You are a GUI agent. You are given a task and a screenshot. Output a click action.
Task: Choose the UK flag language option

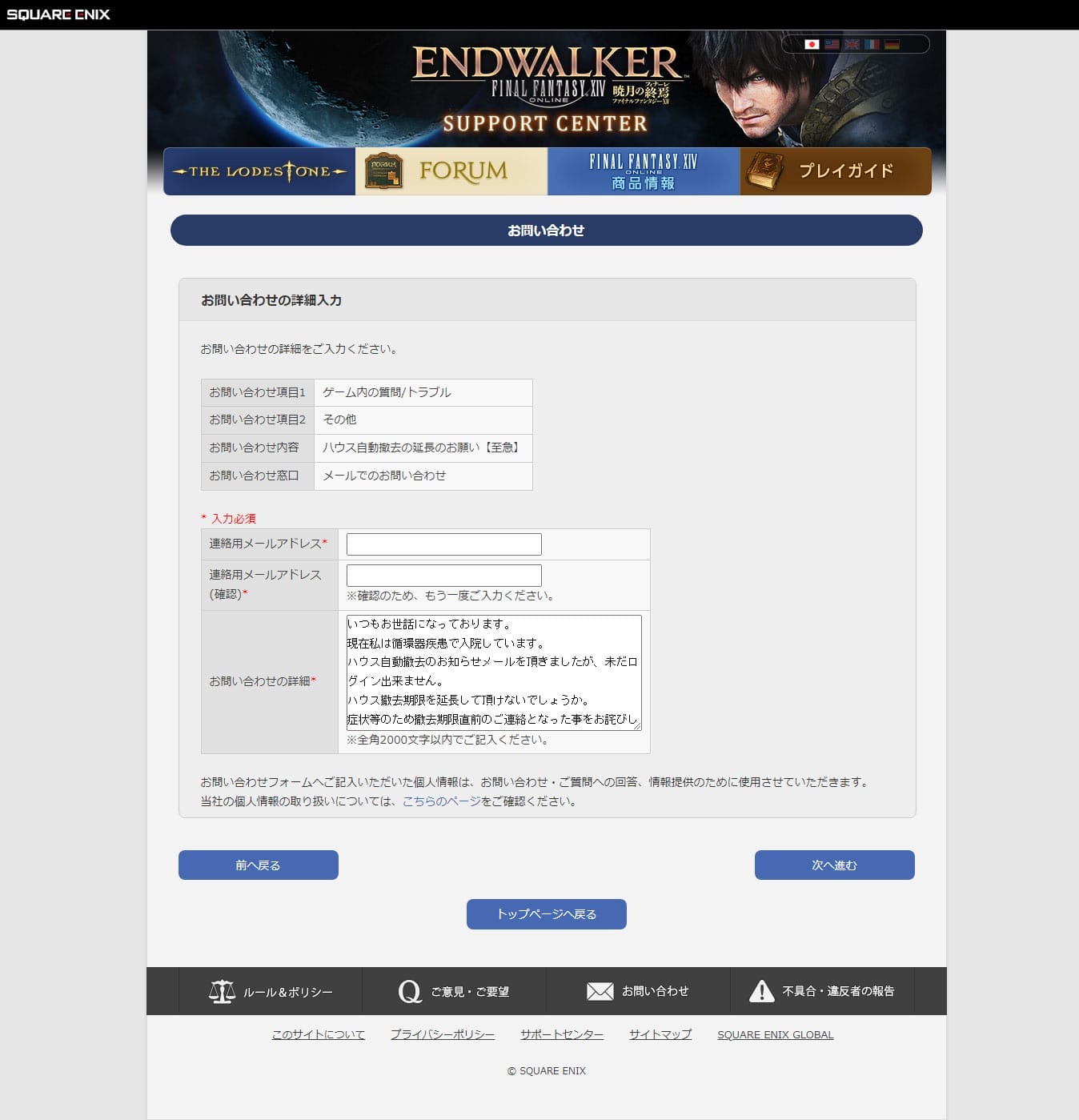pos(852,45)
